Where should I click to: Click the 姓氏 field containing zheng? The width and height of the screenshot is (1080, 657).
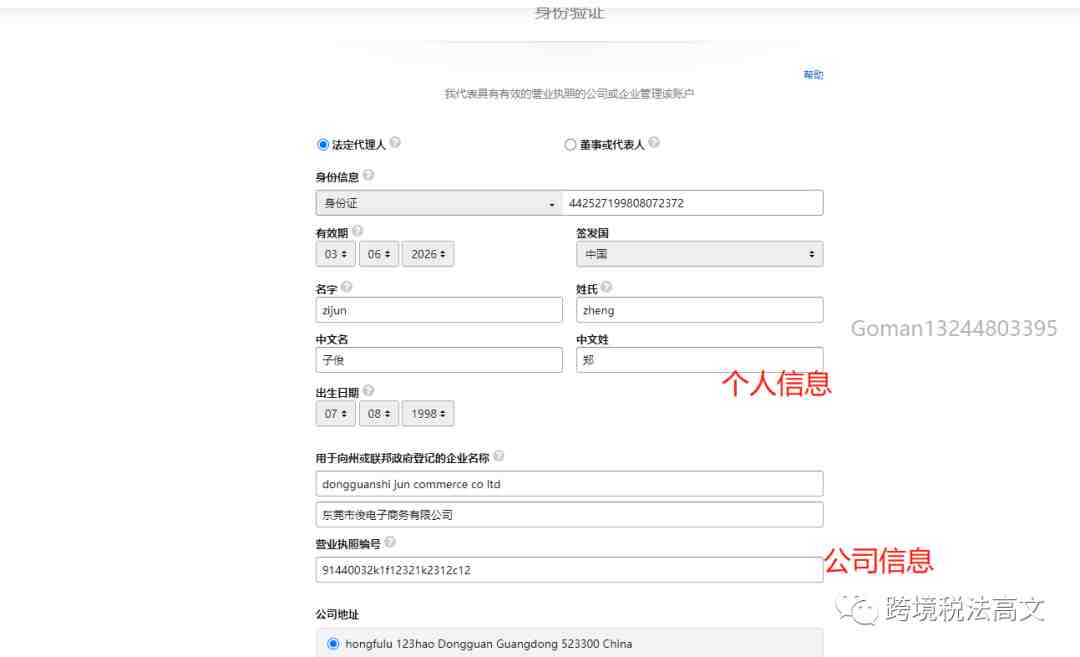700,310
